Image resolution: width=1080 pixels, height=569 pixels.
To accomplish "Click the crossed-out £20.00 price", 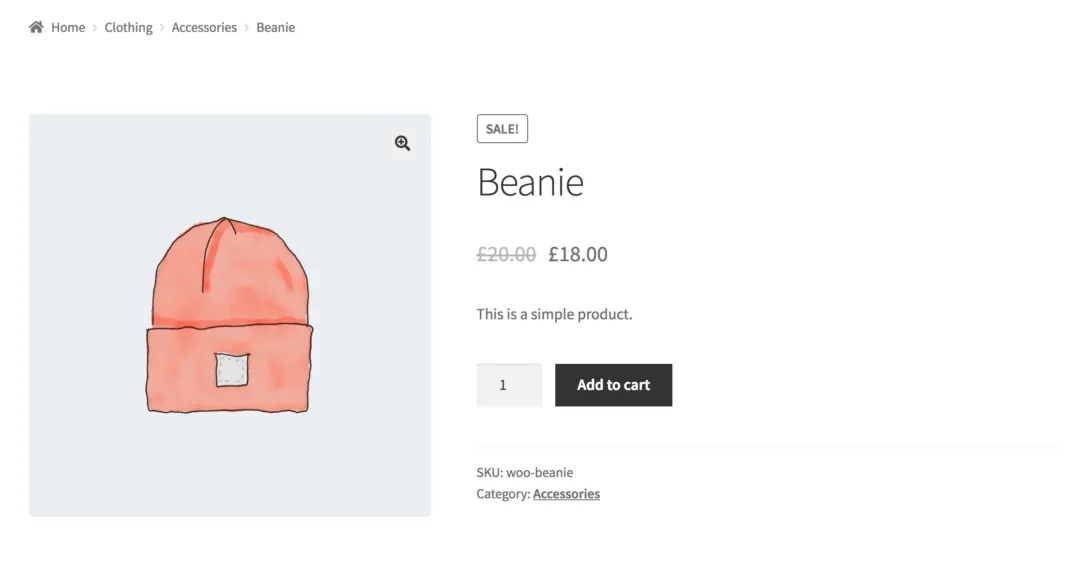I will [506, 254].
